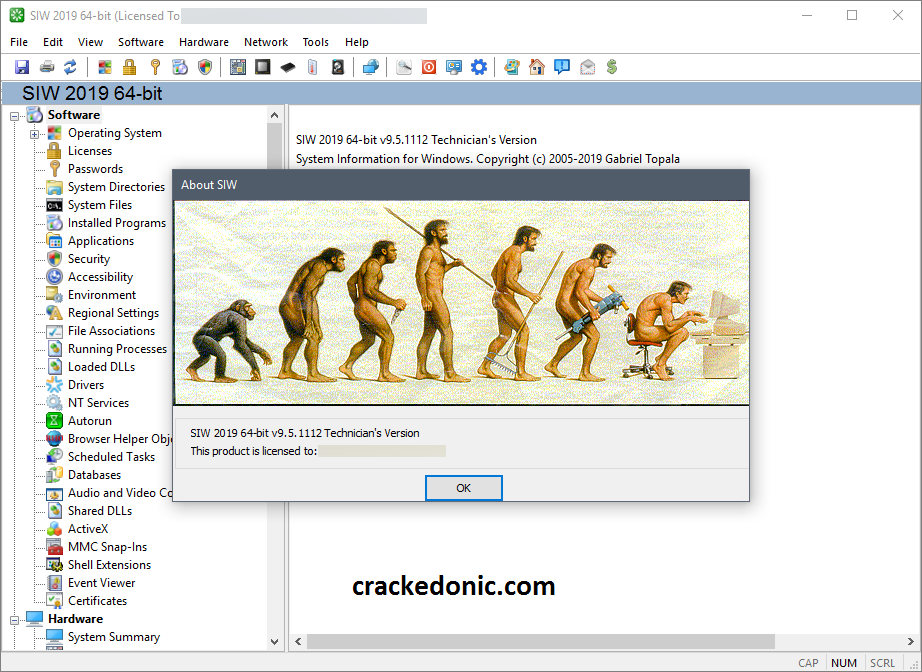The image size is (922, 672).
Task: Click the Print toolbar icon
Action: (46, 67)
